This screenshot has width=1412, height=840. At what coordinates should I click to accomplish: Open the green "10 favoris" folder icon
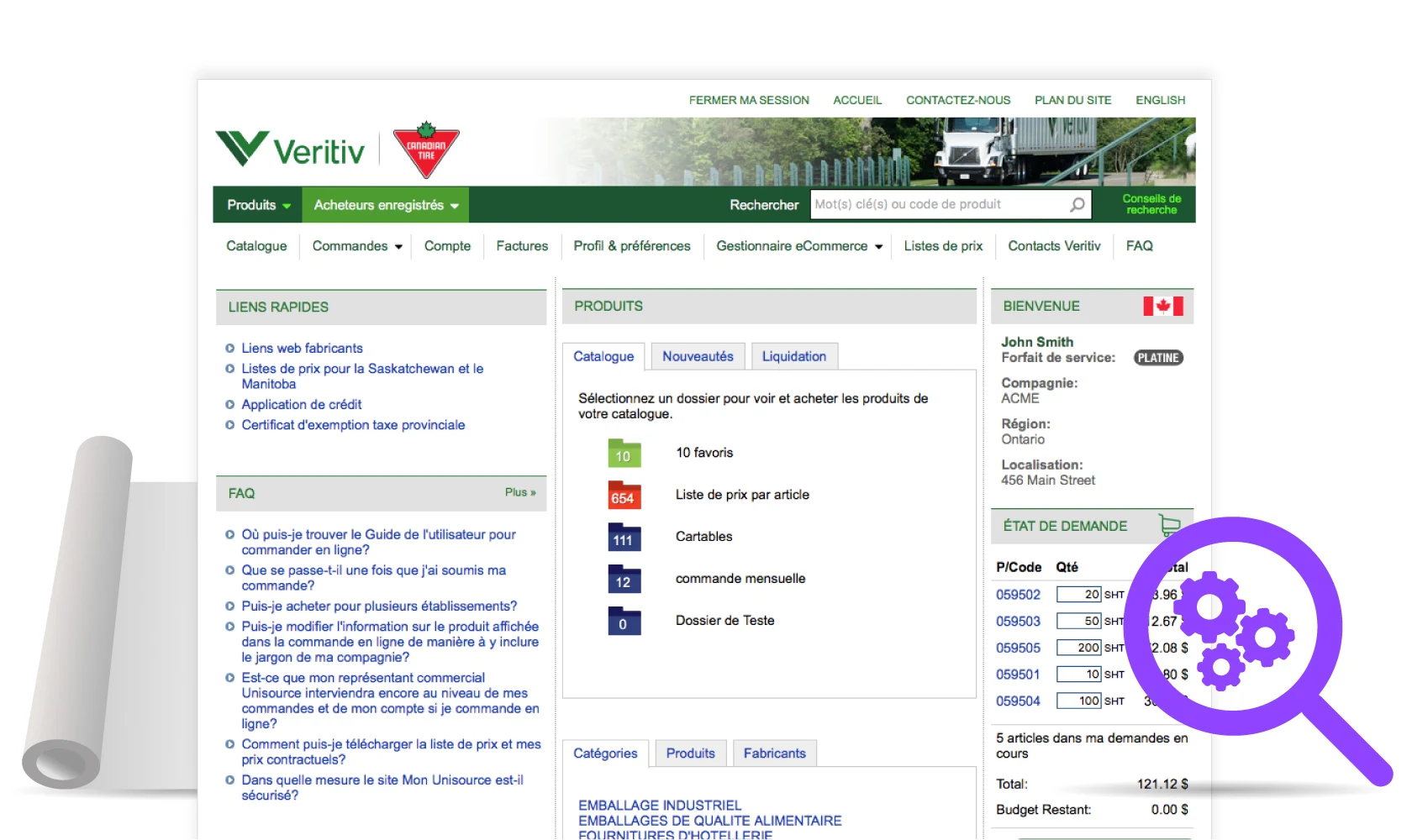click(623, 453)
